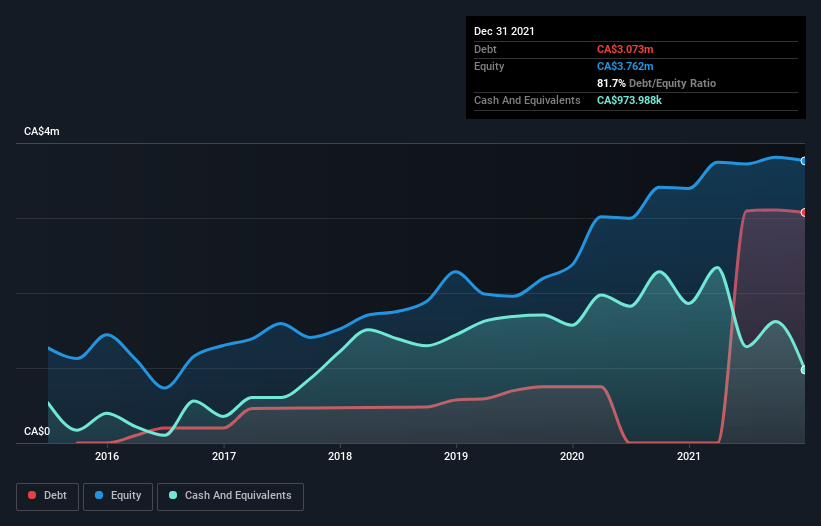Click the 2020 x-axis label
Viewport: 821px width, 526px height.
572,456
